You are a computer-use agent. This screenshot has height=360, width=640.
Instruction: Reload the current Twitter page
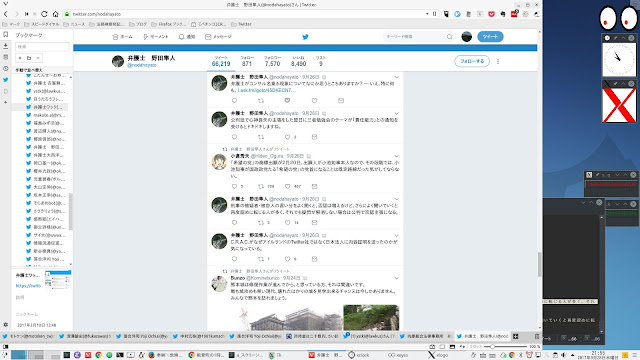tap(44, 14)
